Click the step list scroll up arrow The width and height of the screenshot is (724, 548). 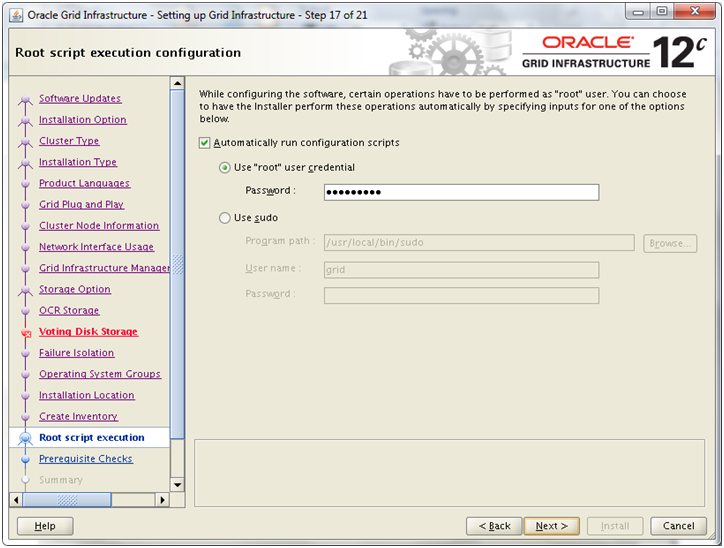(177, 84)
